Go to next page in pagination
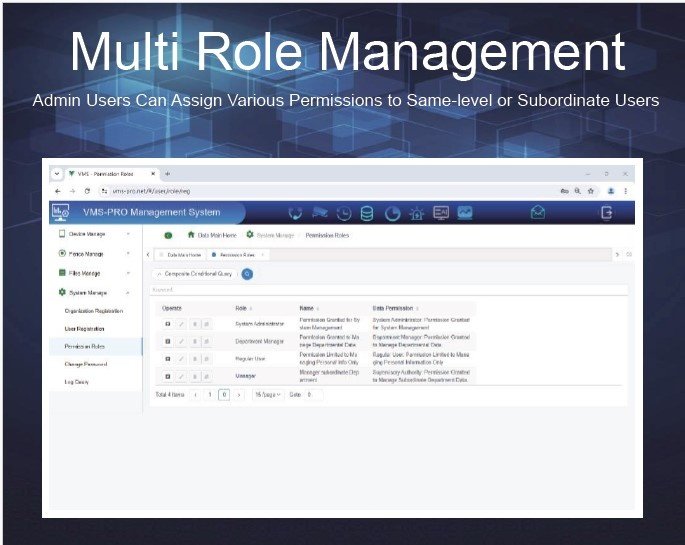Viewport: 685px width, 545px height. point(239,395)
